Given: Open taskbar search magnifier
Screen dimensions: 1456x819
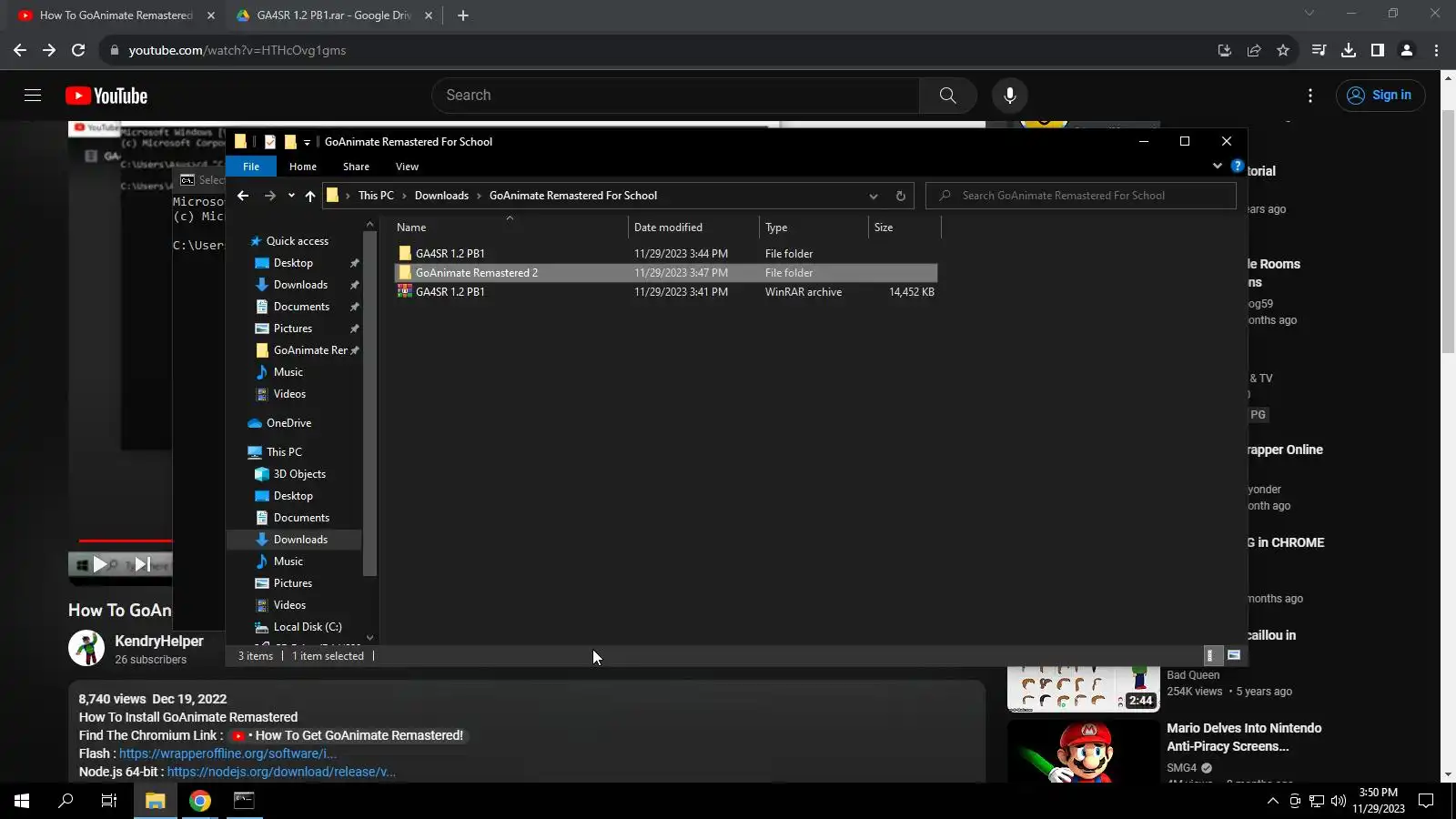Looking at the screenshot, I should pos(66,801).
